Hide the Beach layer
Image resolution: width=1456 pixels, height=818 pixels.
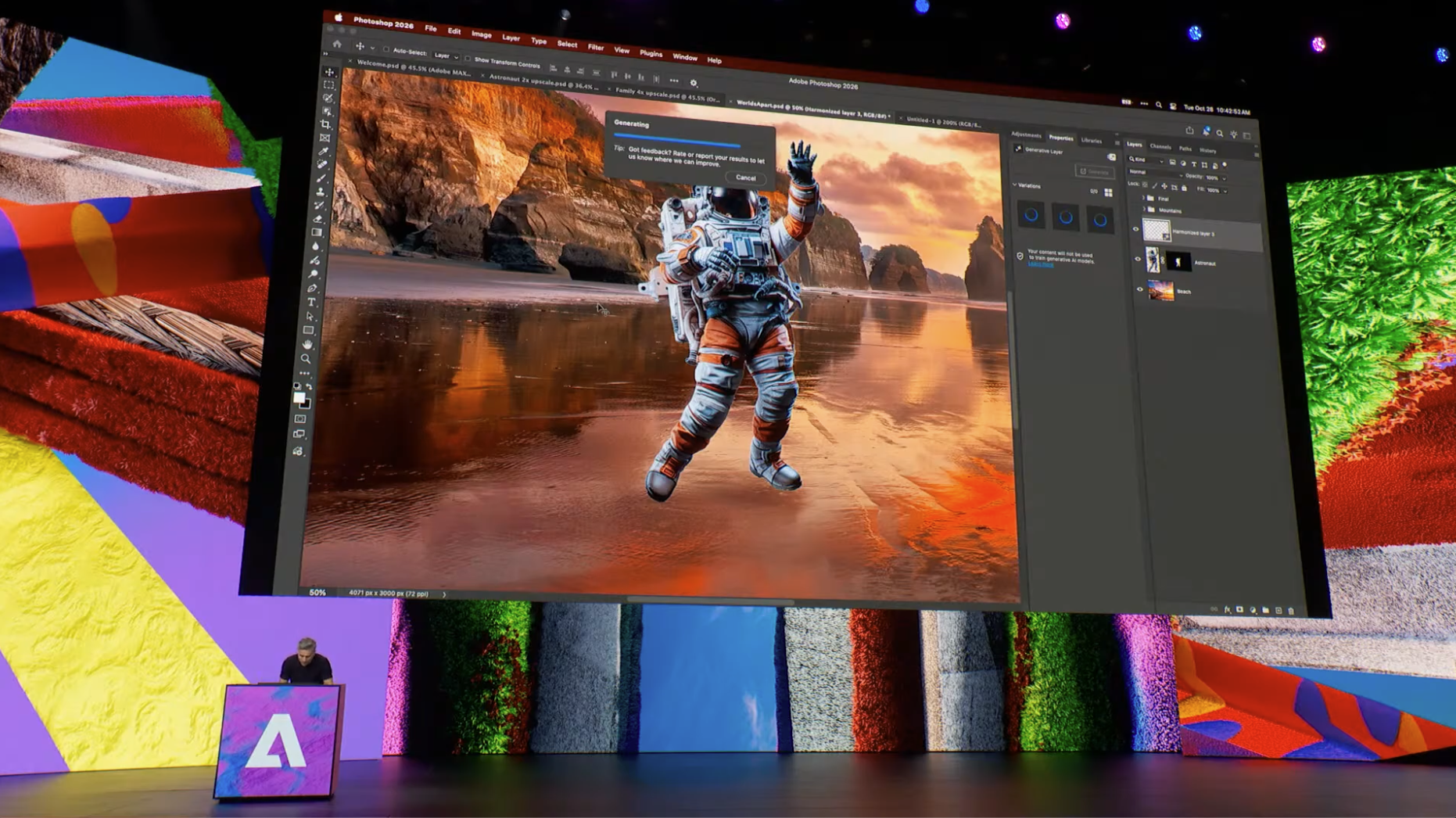tap(1139, 289)
